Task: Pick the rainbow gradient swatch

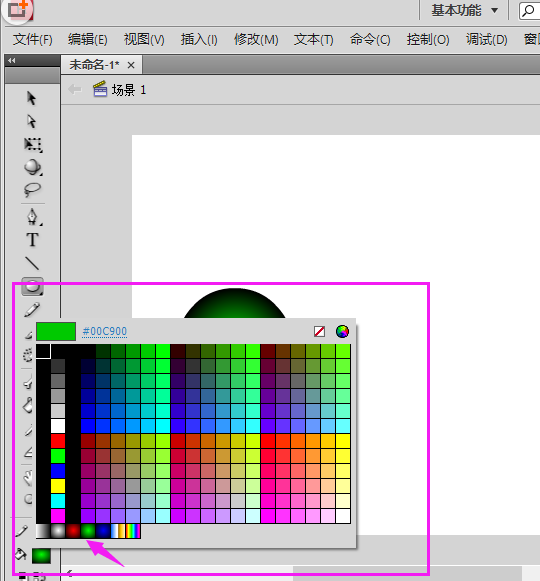Action: (133, 531)
